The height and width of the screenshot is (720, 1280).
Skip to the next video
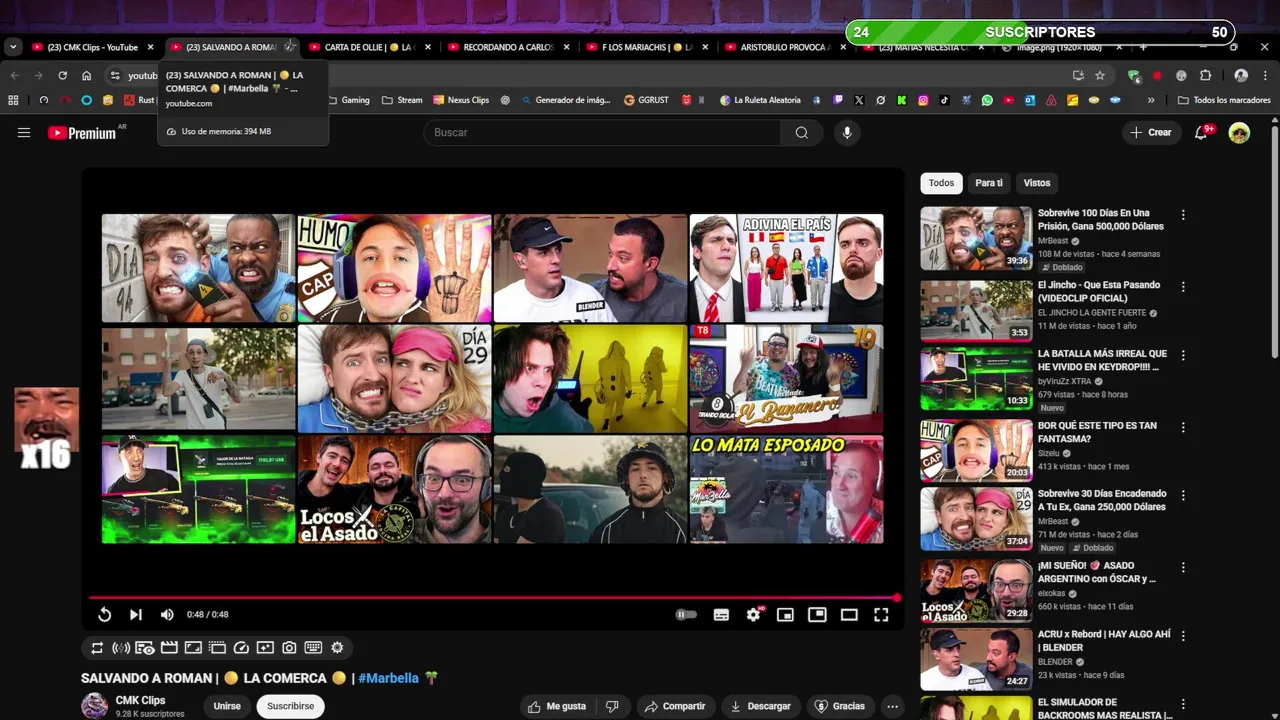[136, 615]
